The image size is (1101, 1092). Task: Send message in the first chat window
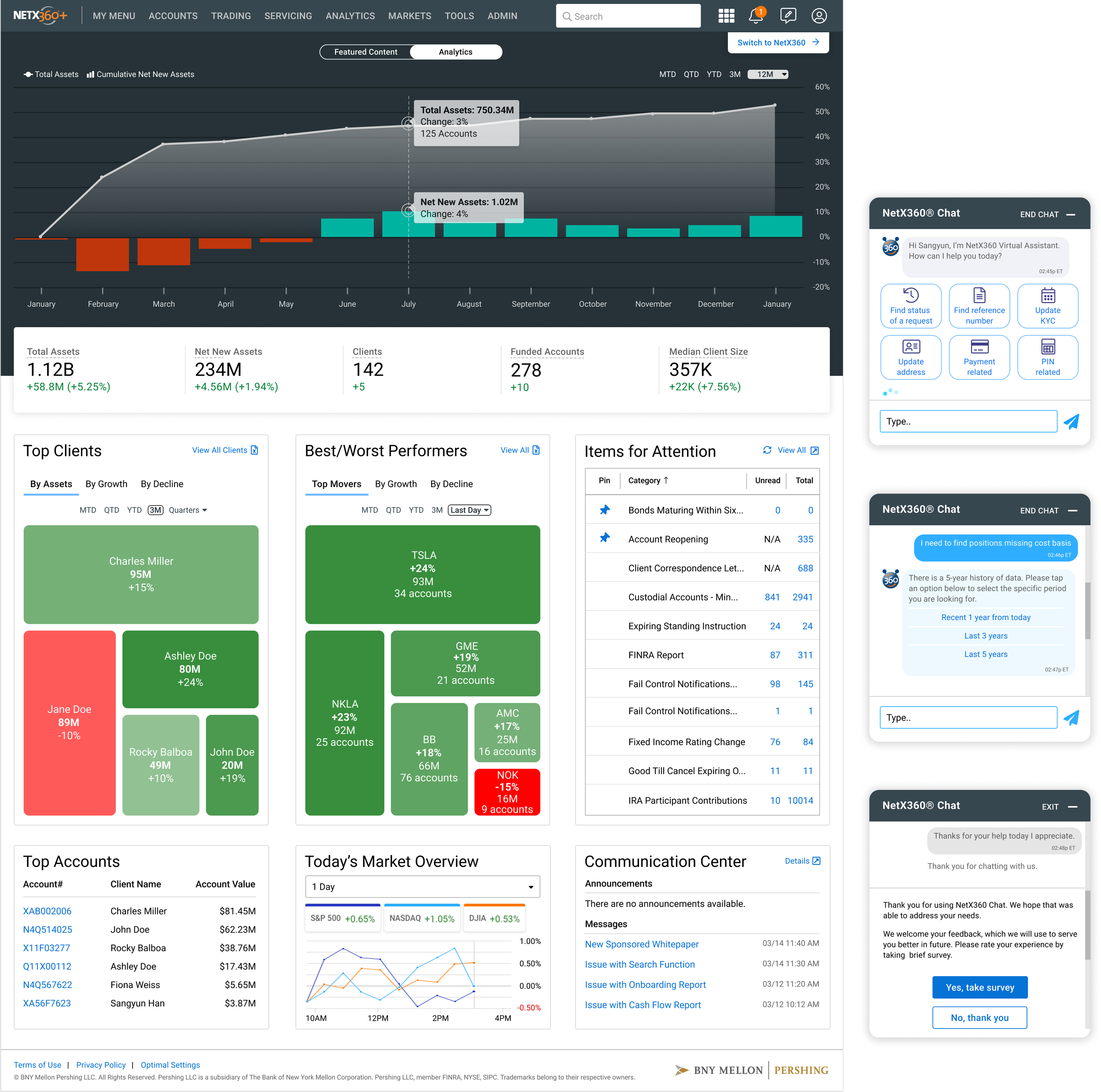(1071, 421)
